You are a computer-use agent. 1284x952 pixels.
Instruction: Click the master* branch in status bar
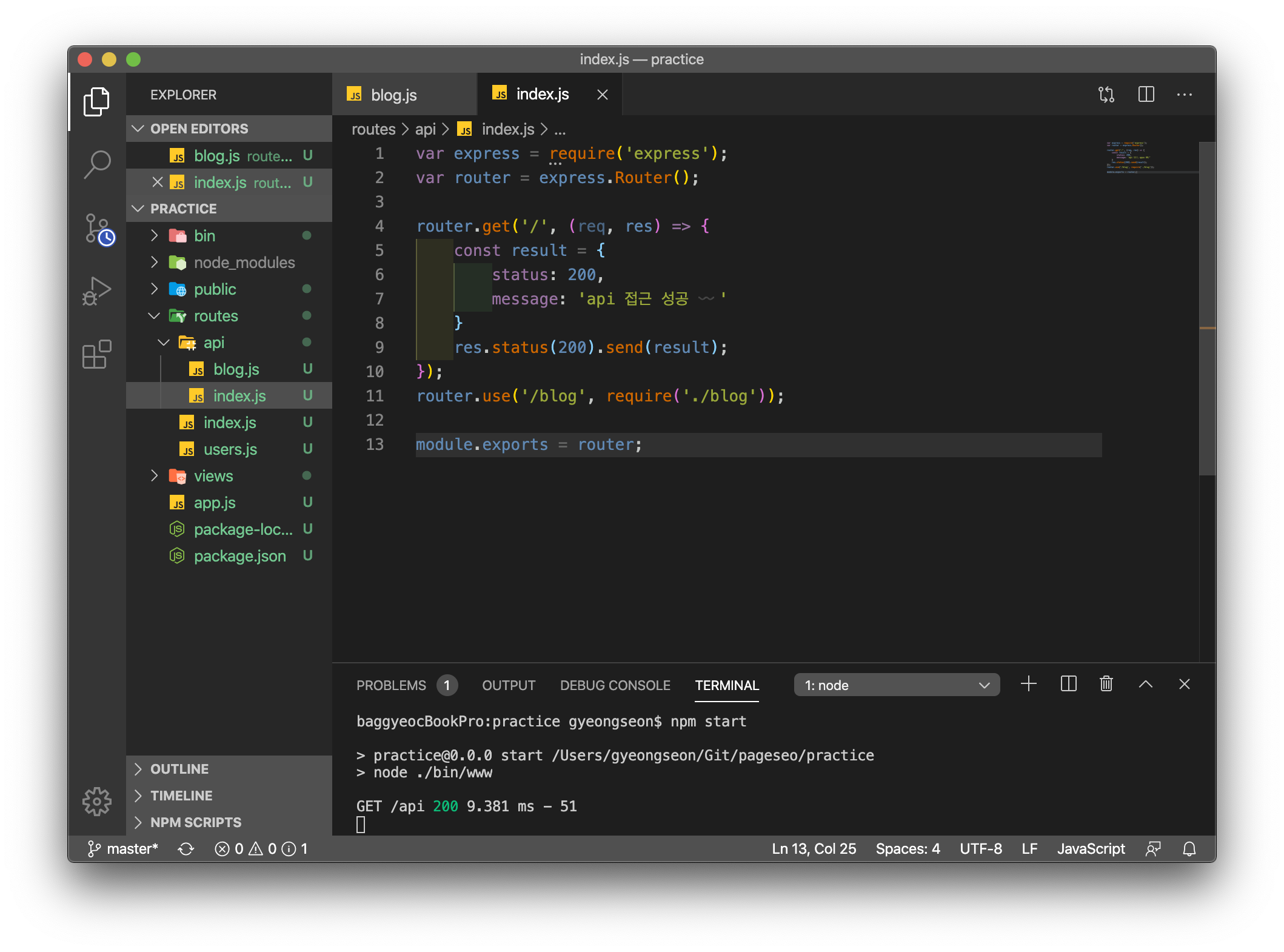(124, 849)
